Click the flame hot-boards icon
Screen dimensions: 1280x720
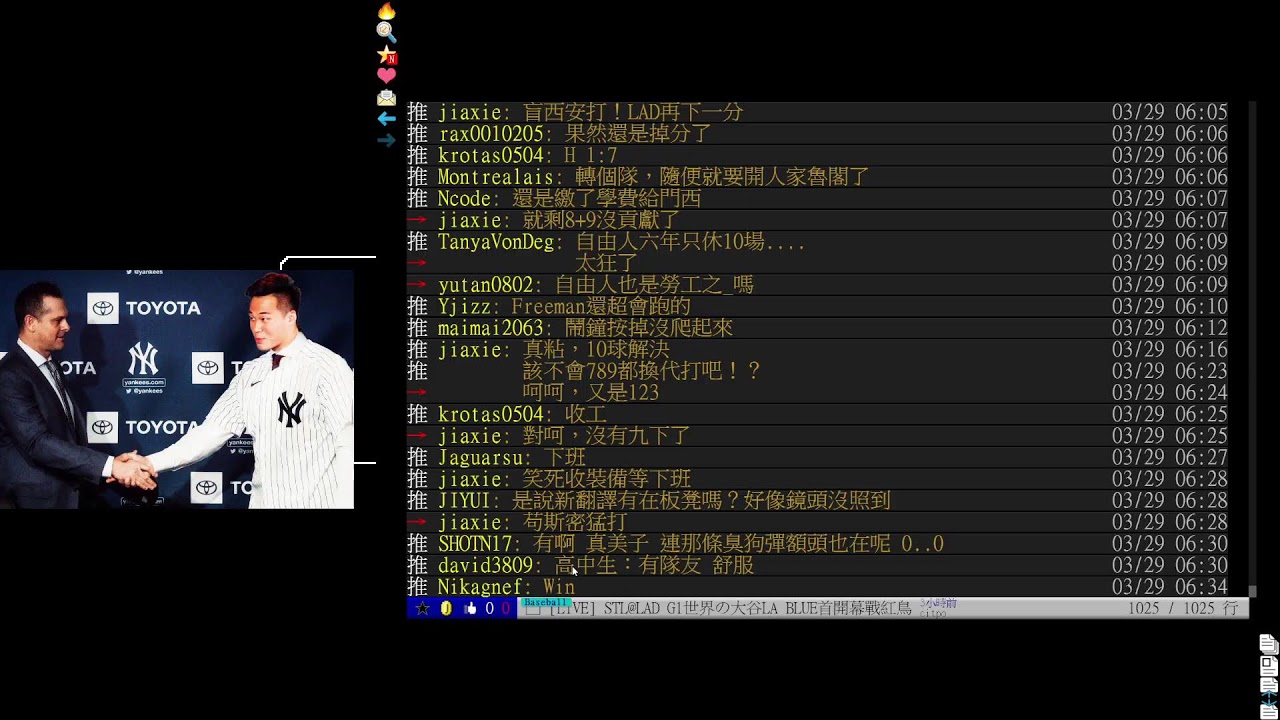coord(386,11)
